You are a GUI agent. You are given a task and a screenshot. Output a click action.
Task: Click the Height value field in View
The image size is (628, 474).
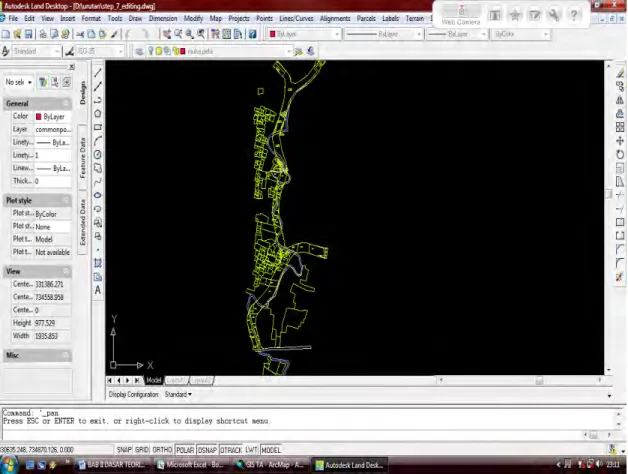tap(52, 323)
